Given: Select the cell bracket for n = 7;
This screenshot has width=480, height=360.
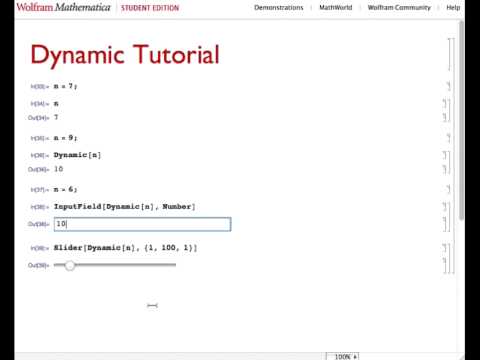Looking at the screenshot, I should pos(449,86).
